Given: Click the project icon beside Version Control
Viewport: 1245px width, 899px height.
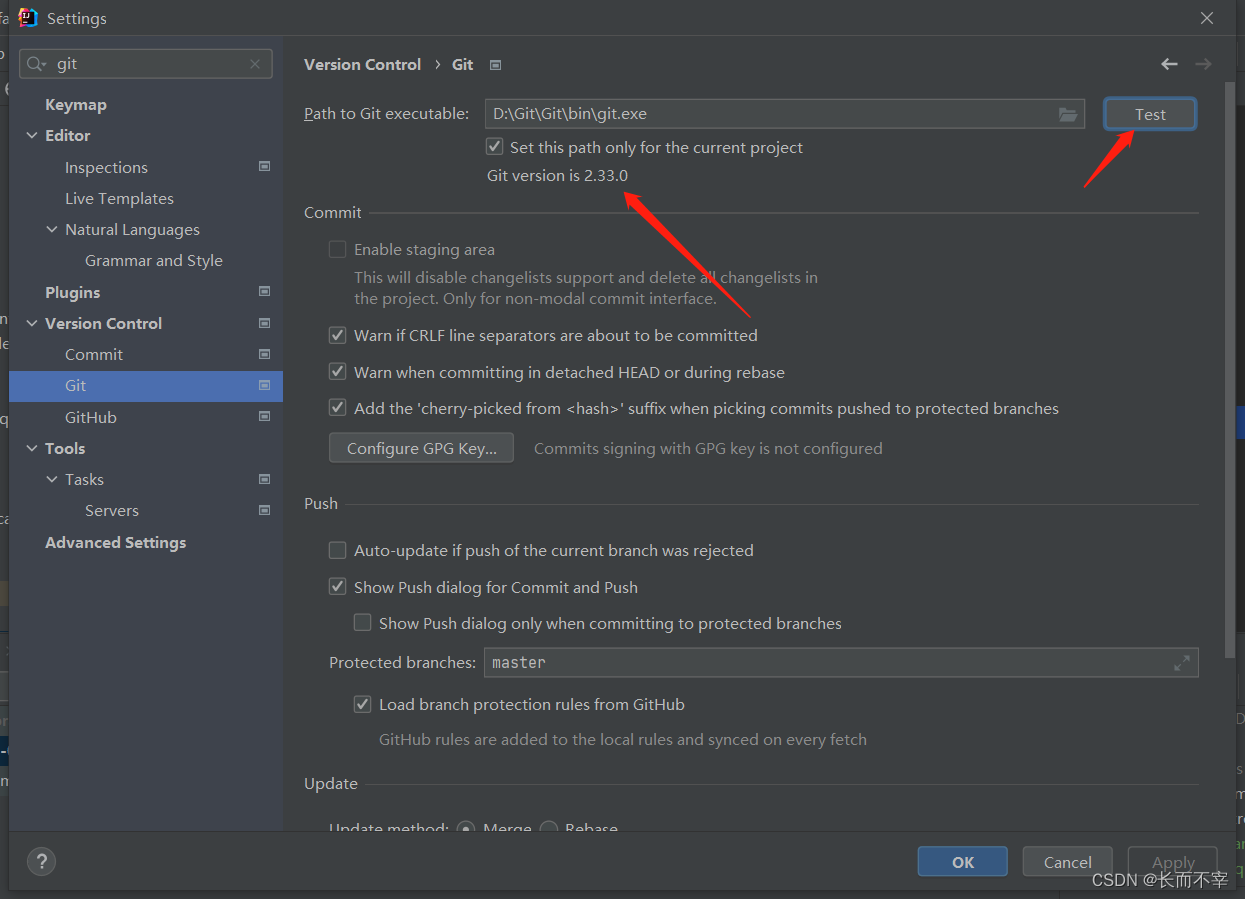Looking at the screenshot, I should coord(264,323).
